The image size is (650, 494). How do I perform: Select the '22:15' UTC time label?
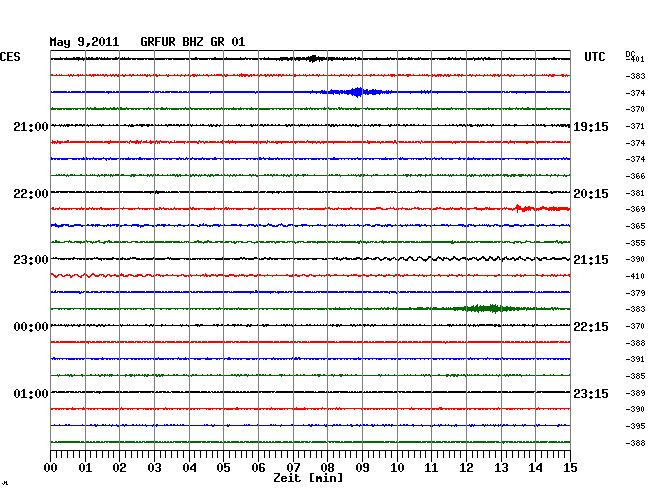pyautogui.click(x=591, y=327)
